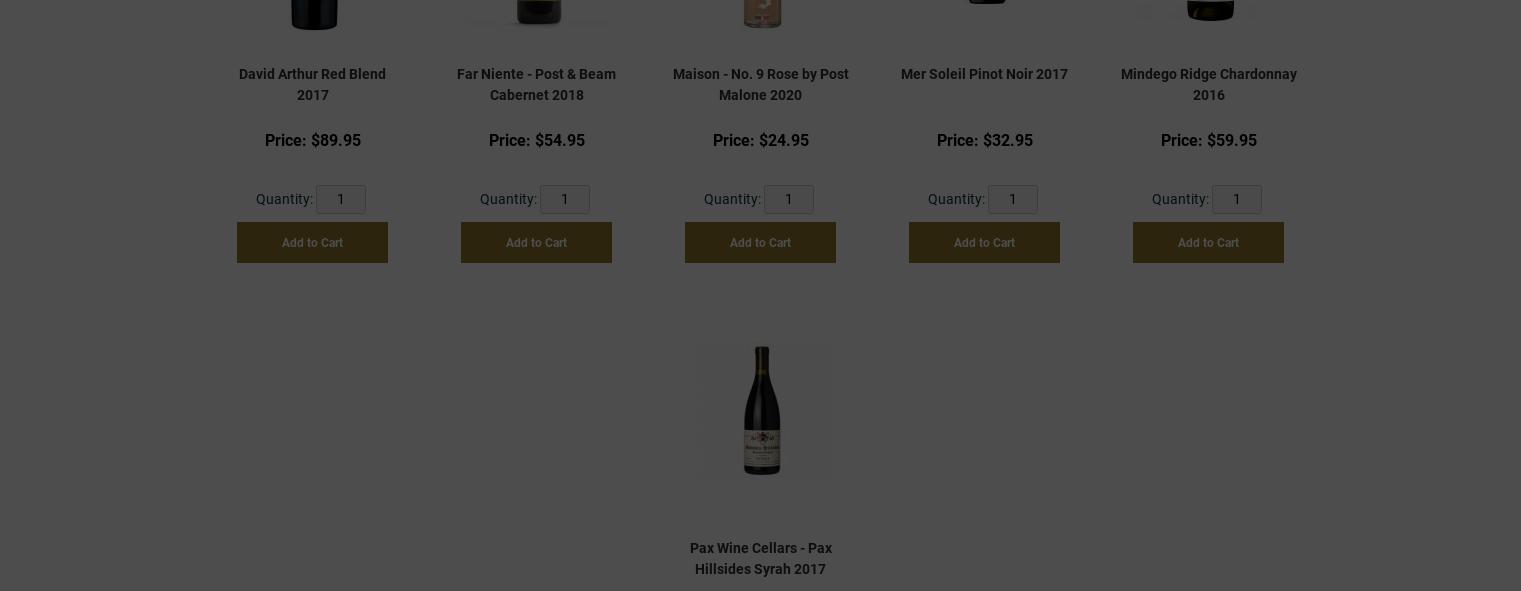The width and height of the screenshot is (1521, 591).
Task: Focus quantity field for Mindego Ridge Chardonnay
Action: 1237,199
